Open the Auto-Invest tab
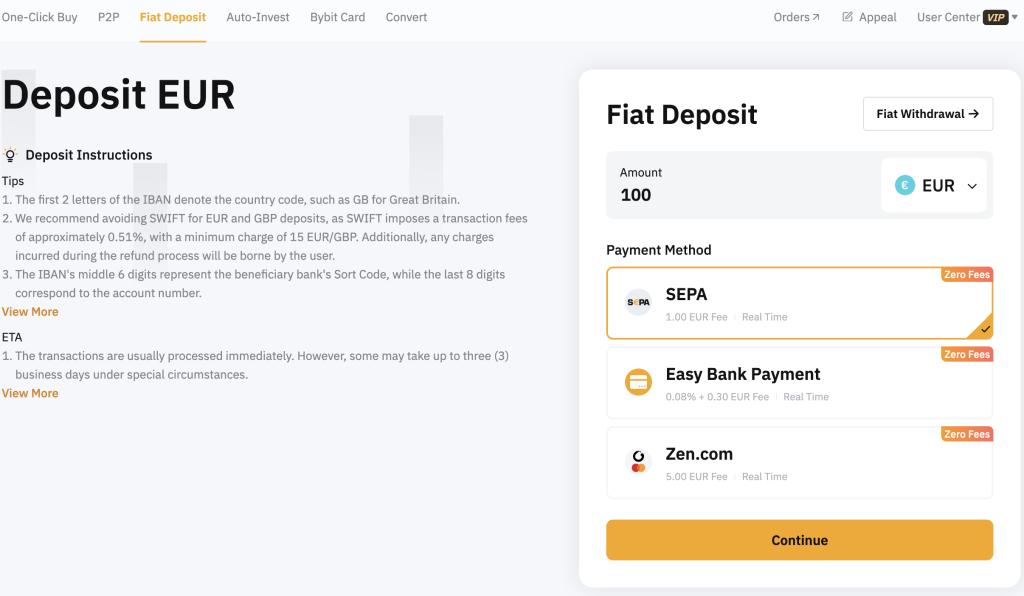The image size is (1024, 596). tap(258, 17)
